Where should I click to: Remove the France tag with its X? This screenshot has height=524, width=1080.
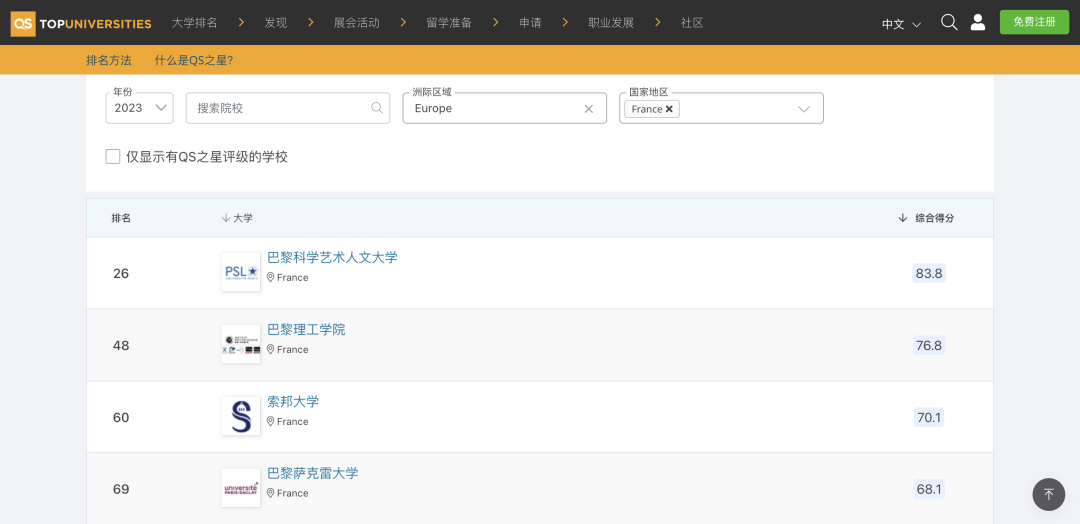pos(669,109)
